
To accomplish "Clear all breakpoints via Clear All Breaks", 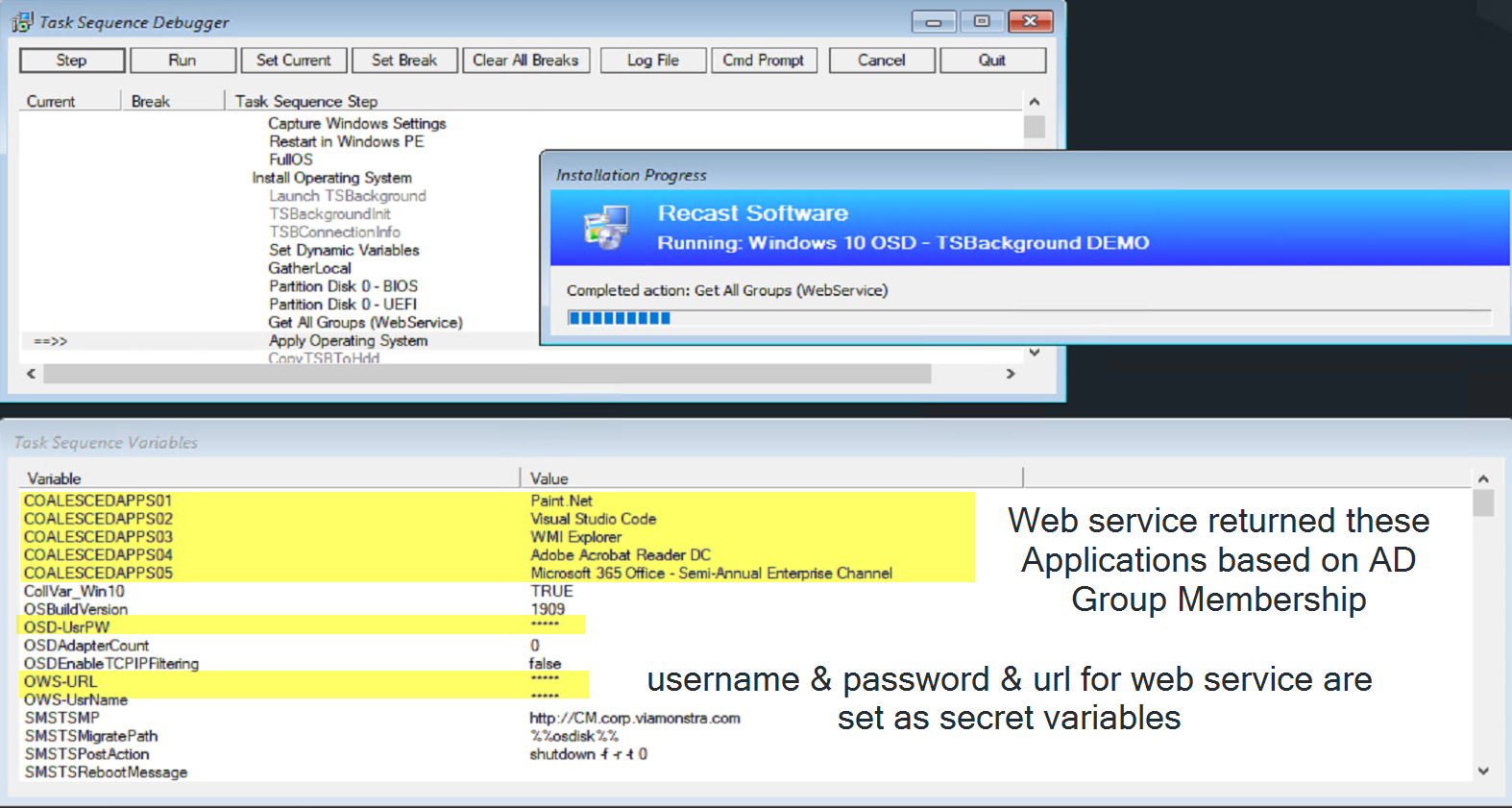I will point(525,61).
